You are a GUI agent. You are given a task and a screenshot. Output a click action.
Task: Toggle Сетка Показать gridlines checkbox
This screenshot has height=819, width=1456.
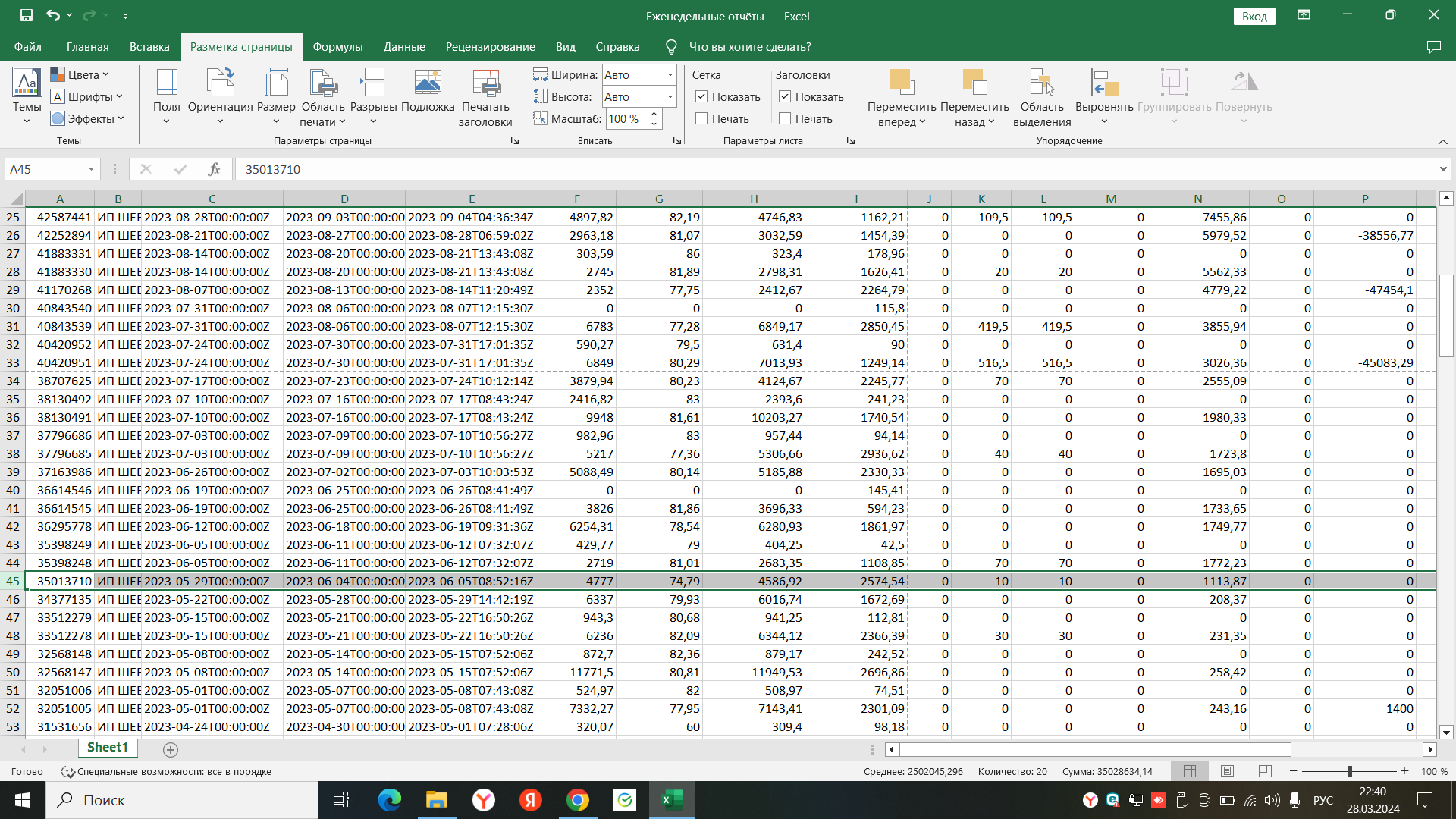pos(701,96)
